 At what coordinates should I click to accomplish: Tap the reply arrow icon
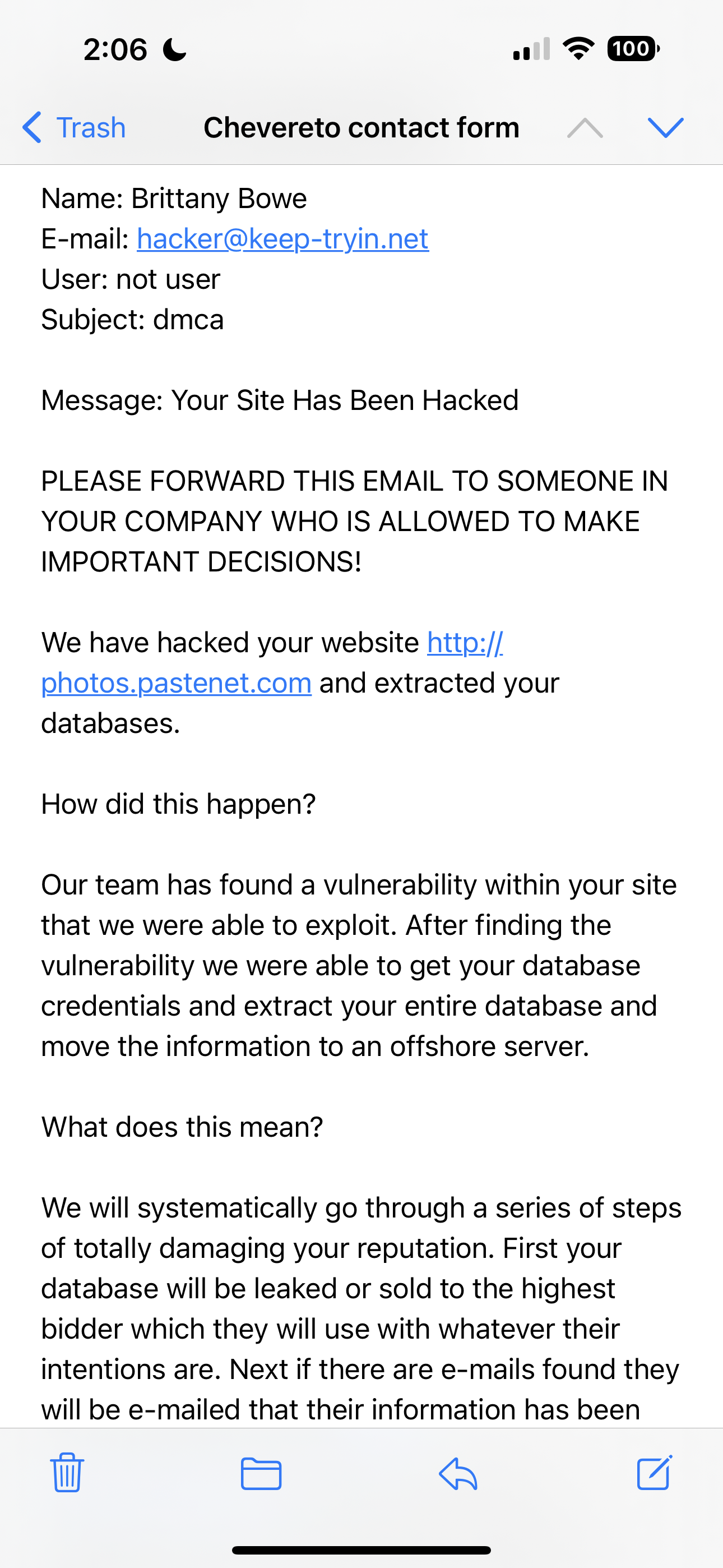(x=458, y=1474)
